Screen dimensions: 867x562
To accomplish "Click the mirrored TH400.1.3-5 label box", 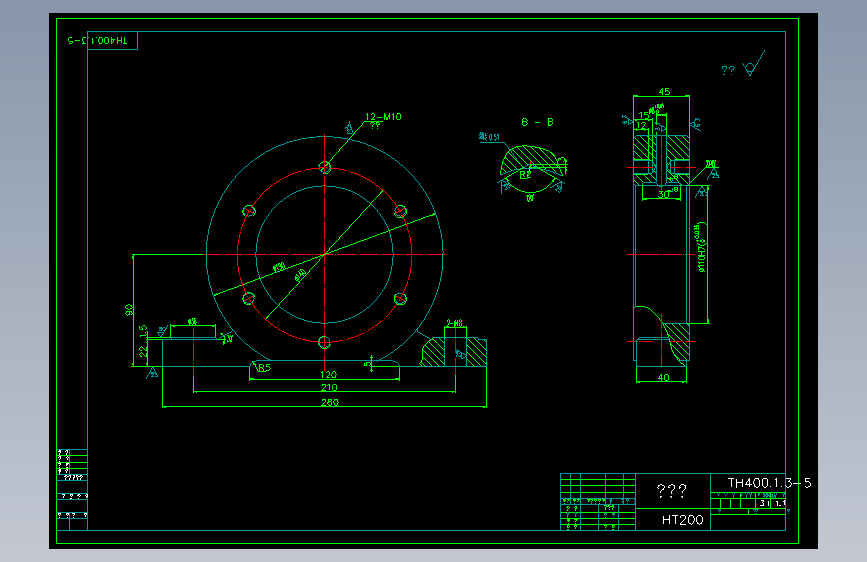I will click(112, 41).
